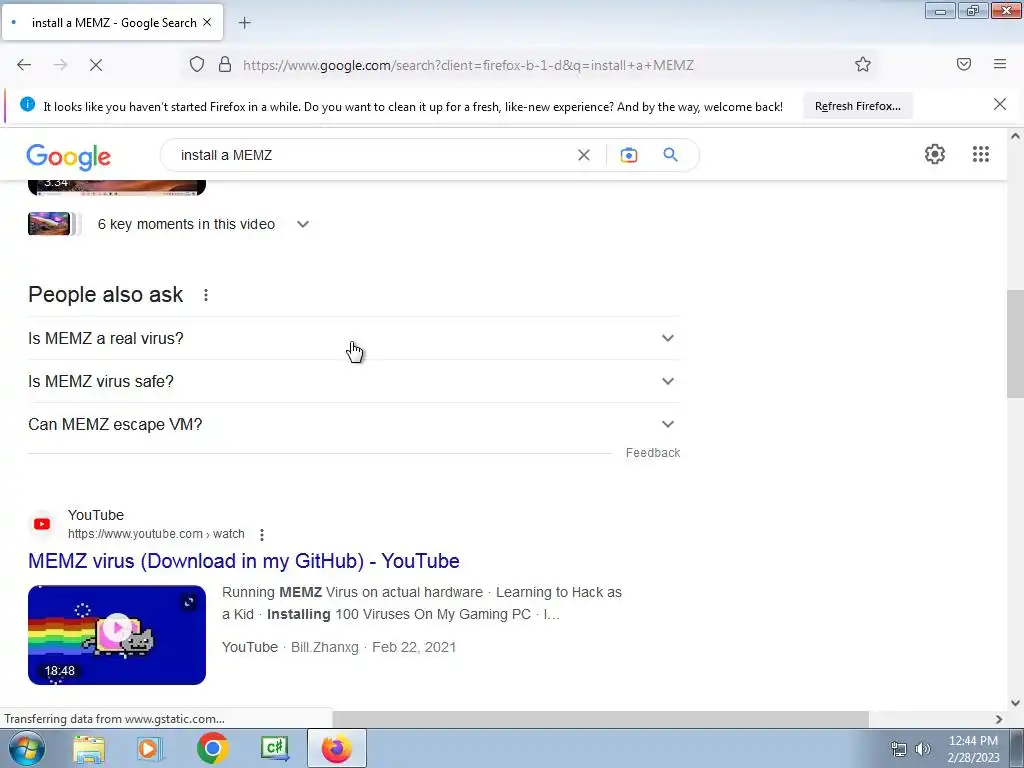Image resolution: width=1024 pixels, height=768 pixels.
Task: Click the scroll-down arrow of the page
Action: click(x=1015, y=703)
